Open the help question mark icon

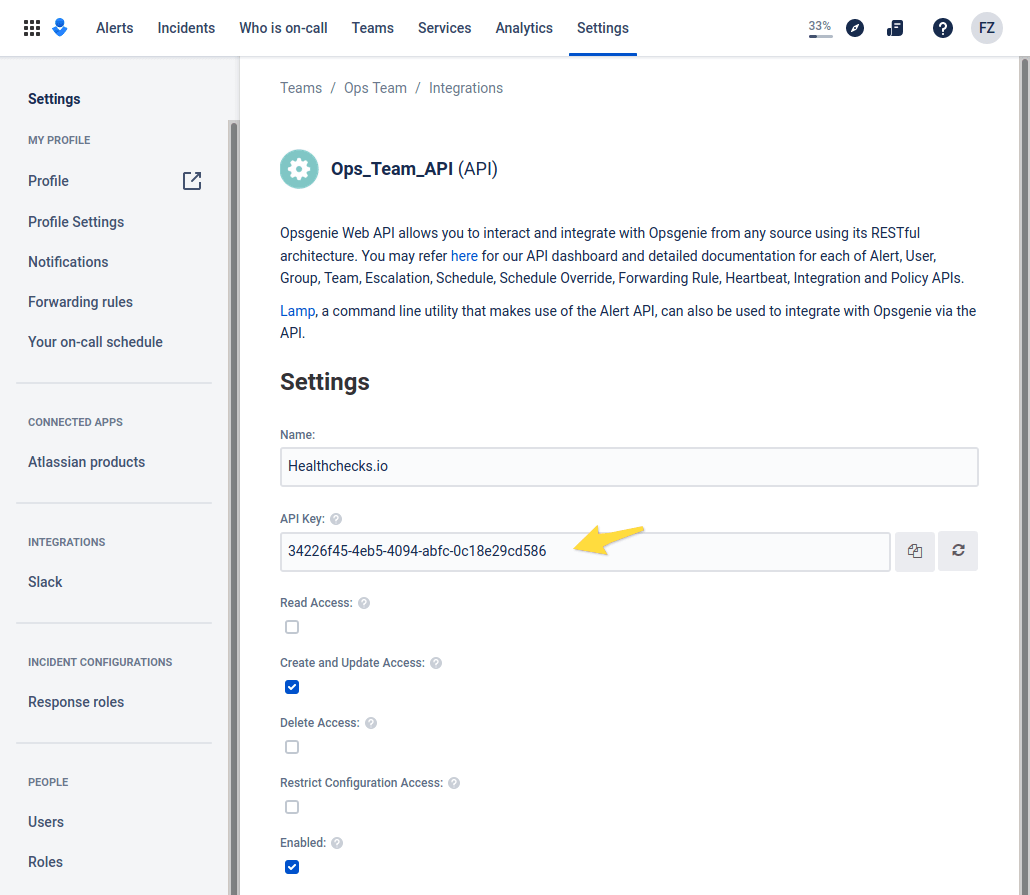click(942, 28)
